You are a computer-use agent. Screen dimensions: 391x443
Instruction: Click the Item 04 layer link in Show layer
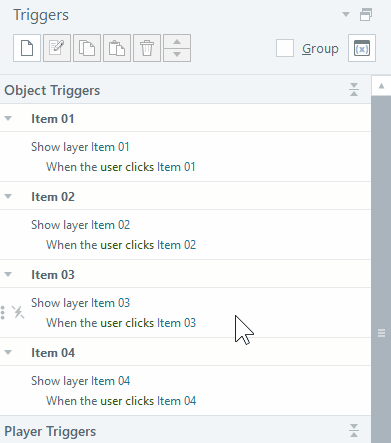tap(111, 381)
